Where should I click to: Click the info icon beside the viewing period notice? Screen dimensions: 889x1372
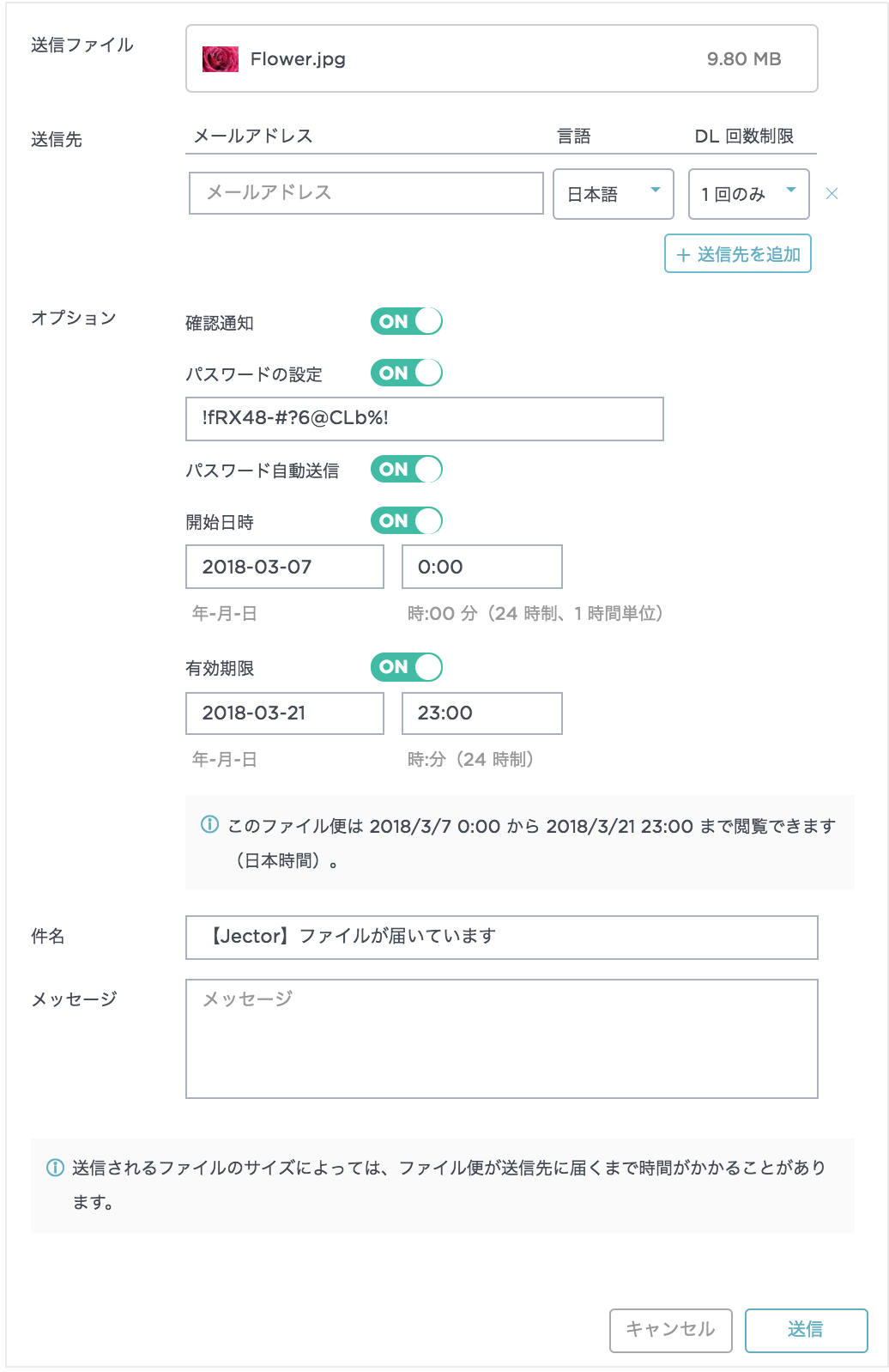(x=209, y=825)
